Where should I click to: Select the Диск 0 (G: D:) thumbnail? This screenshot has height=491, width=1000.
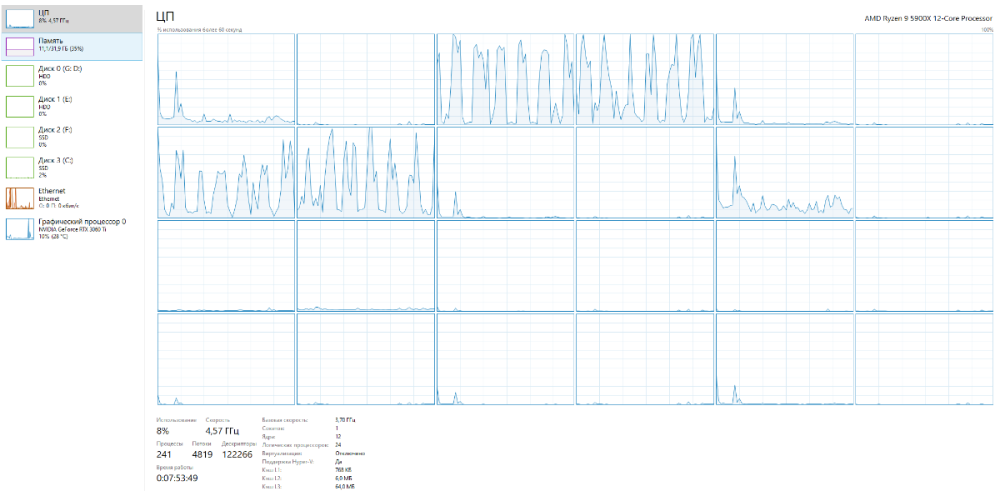(x=20, y=76)
